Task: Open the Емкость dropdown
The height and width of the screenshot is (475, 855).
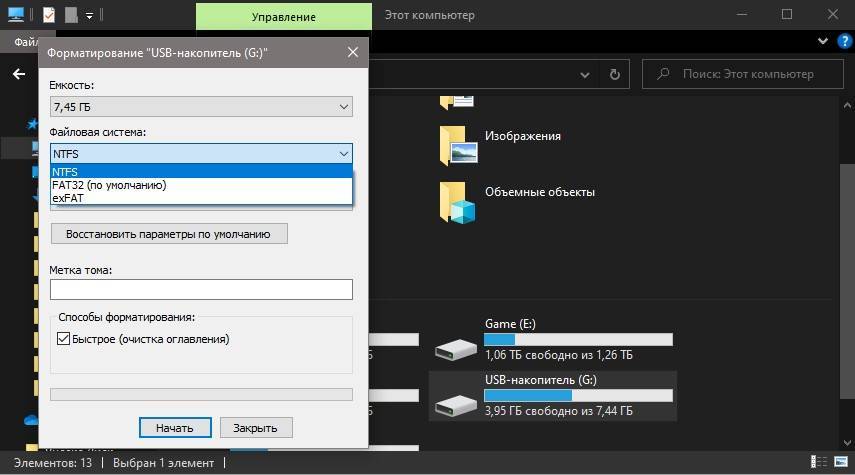Action: [x=201, y=106]
